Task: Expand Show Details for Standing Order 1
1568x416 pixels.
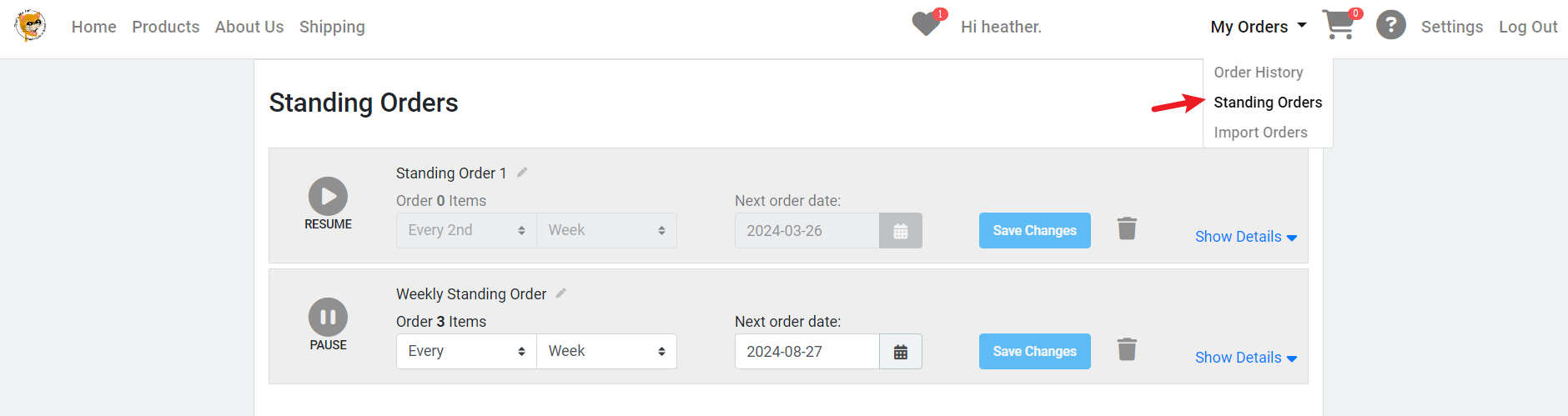Action: (x=1246, y=237)
